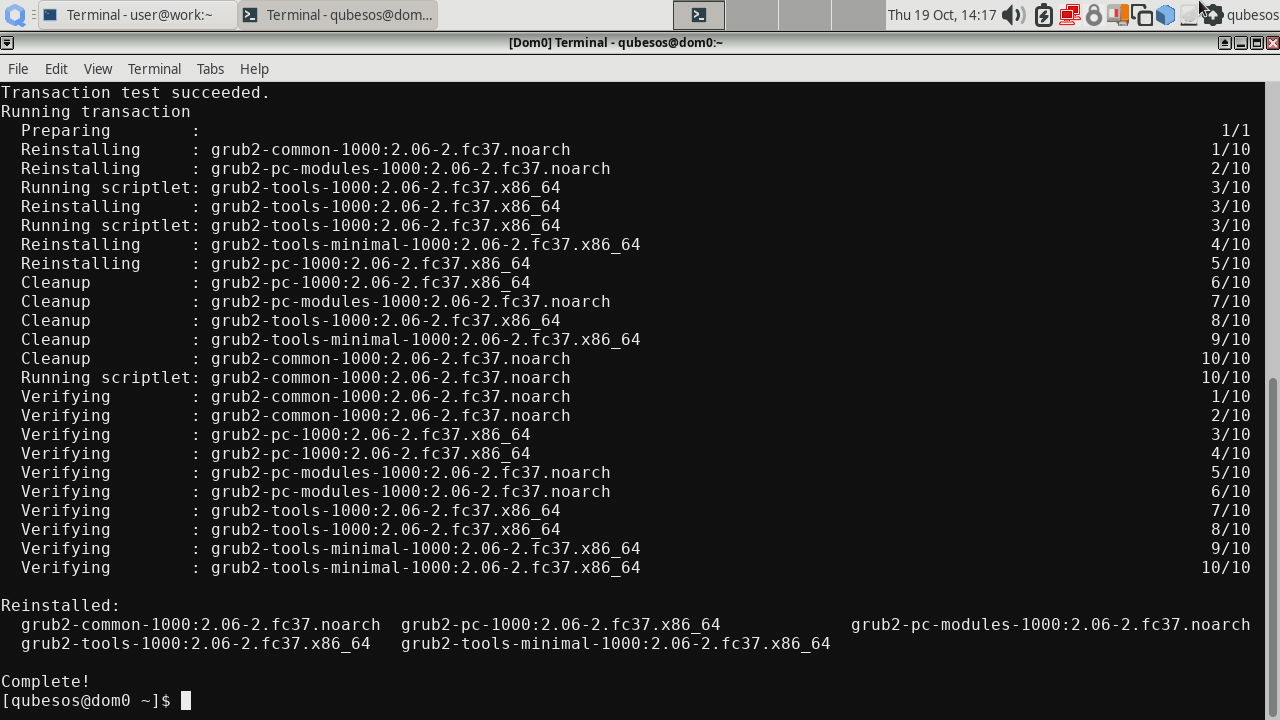
Task: Click the Verifying grub2-tools line 7/10
Action: (635, 511)
